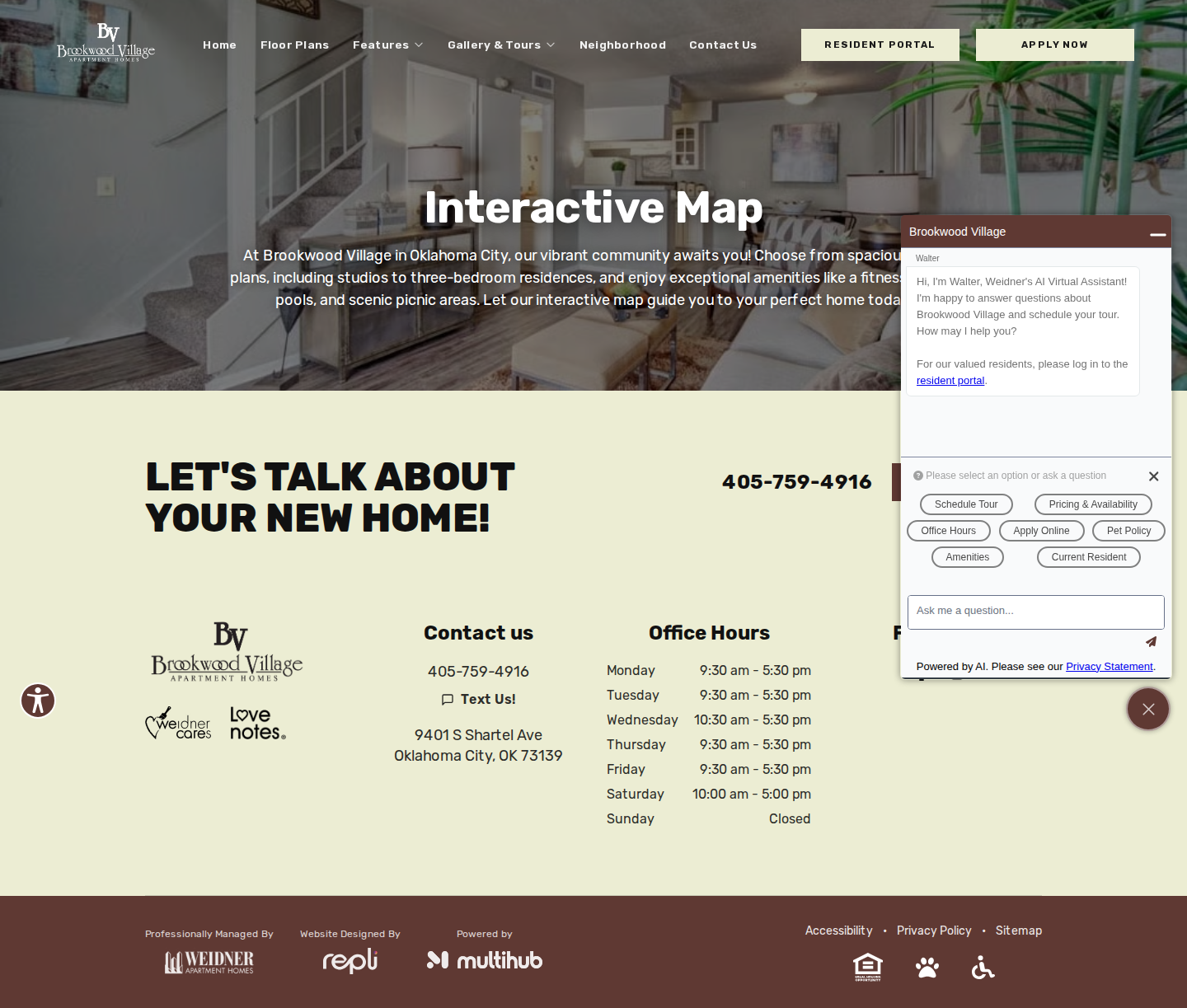The image size is (1187, 1008).
Task: Focus the Ask me a question field
Action: 1036,612
